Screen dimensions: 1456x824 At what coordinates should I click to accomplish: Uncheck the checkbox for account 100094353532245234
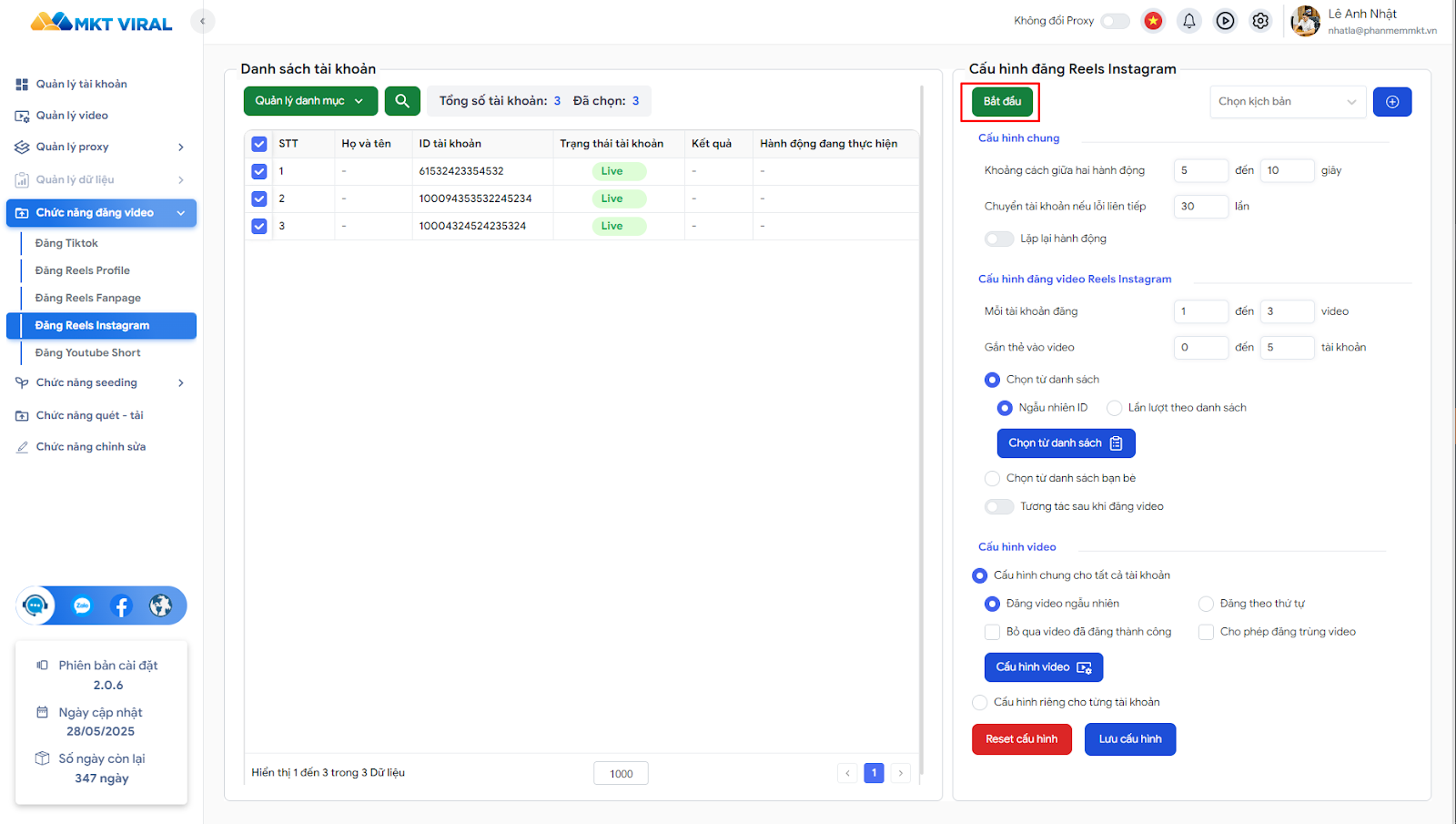click(x=259, y=198)
